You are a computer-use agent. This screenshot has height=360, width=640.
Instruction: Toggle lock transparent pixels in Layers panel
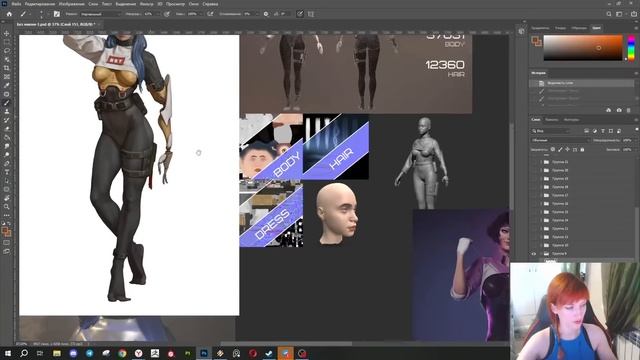[x=553, y=150]
